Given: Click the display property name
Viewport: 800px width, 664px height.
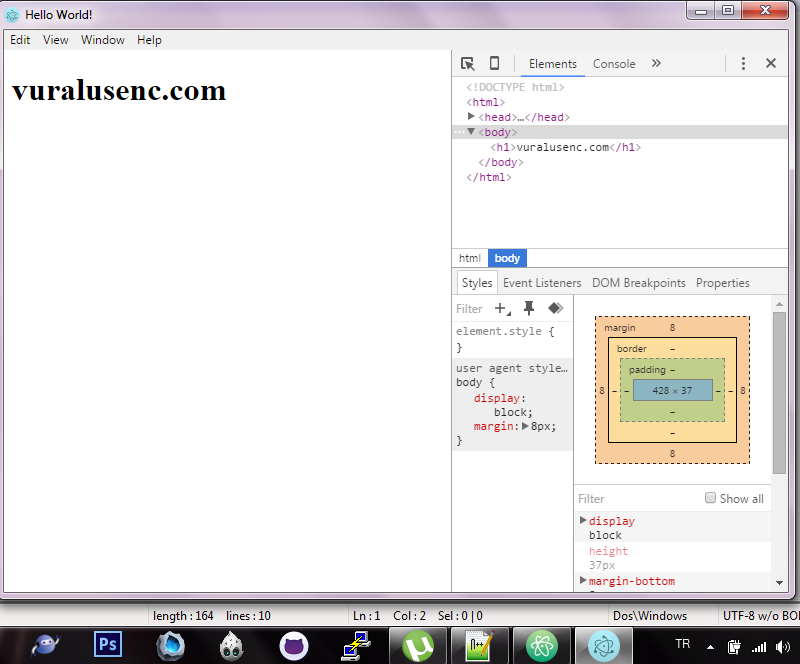Looking at the screenshot, I should pos(496,398).
